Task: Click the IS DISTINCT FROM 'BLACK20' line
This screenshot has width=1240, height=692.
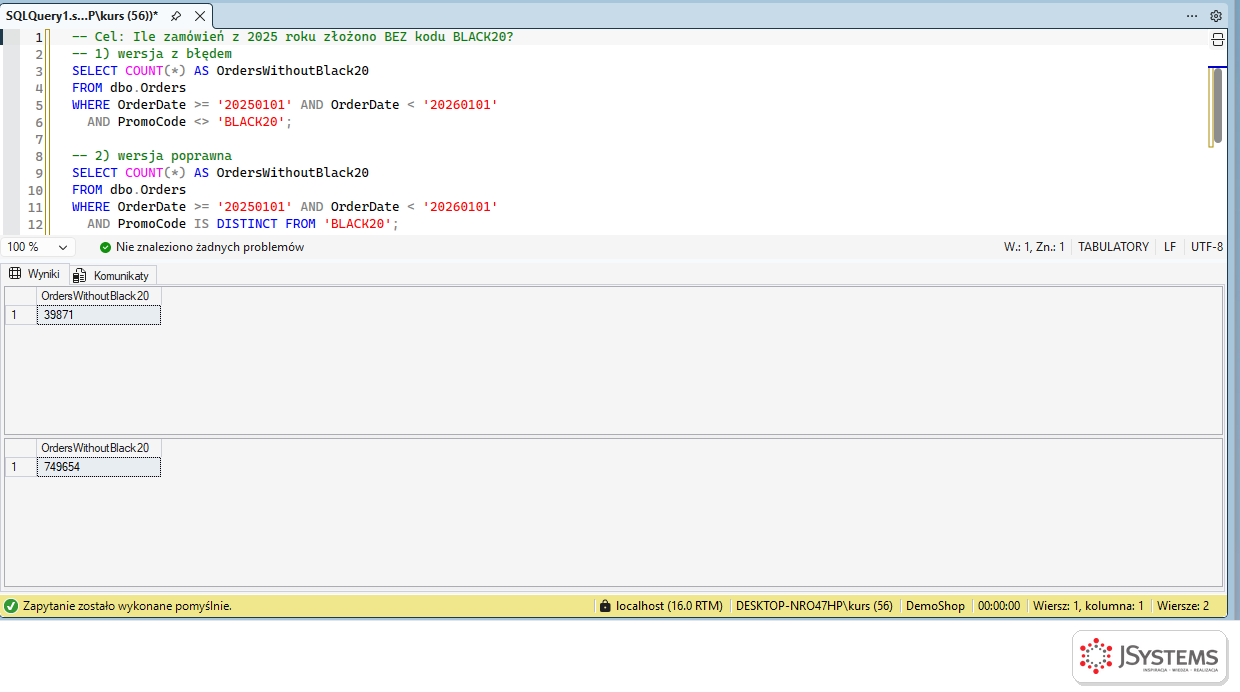Action: [x=243, y=224]
